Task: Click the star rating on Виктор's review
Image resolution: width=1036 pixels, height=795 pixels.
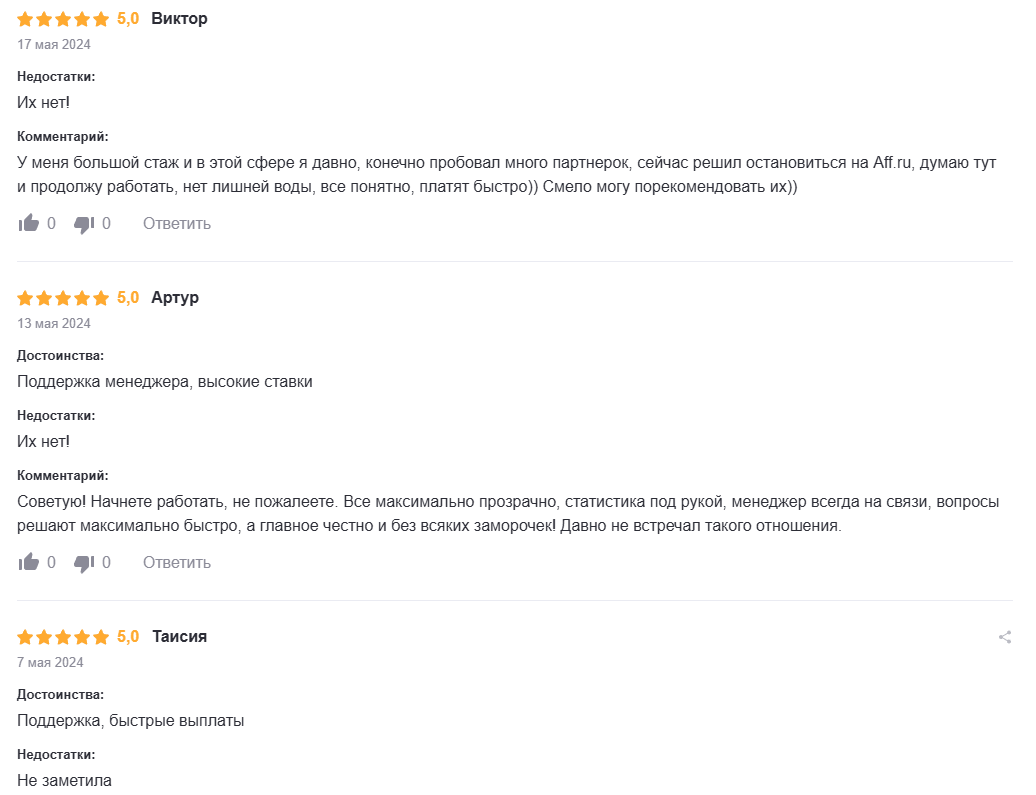Action: tap(63, 19)
